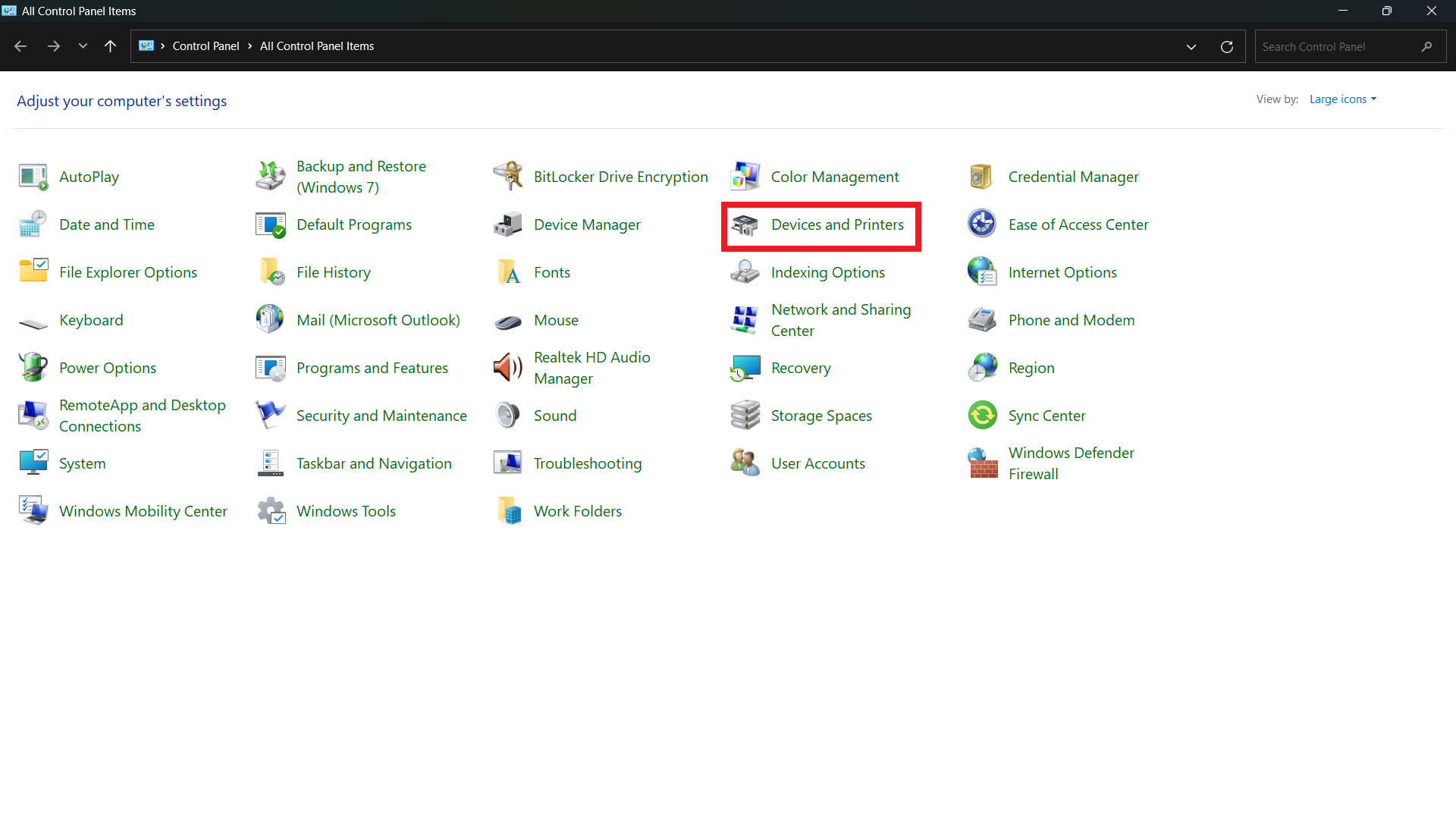Click the System link
This screenshot has width=1456, height=819.
click(82, 463)
